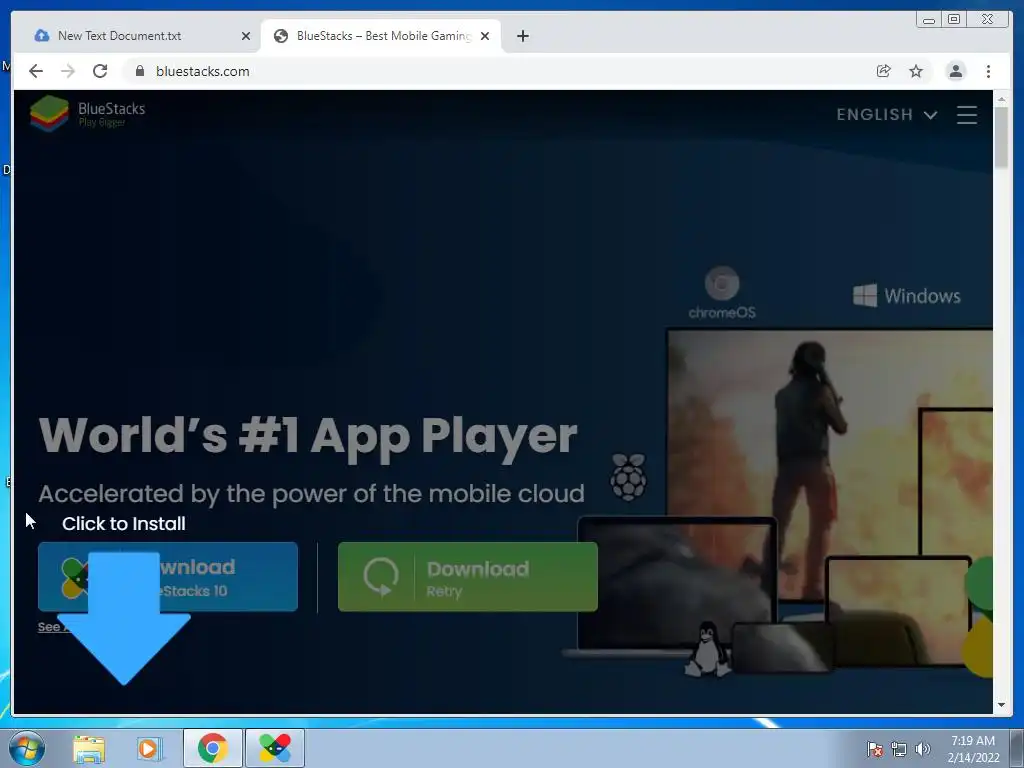Screen dimensions: 1024x768
Task: Click the page scrollbar thumb
Action: coord(1001,137)
